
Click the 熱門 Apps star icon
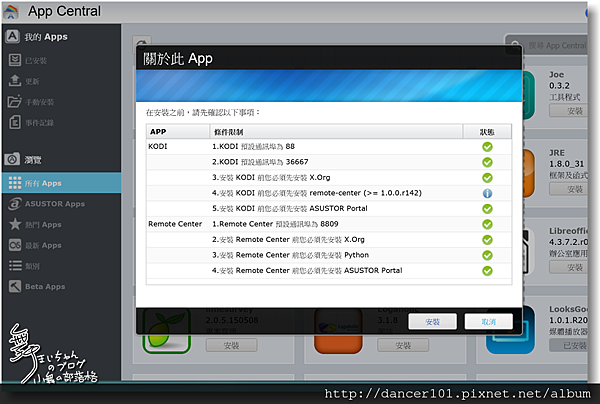point(15,224)
